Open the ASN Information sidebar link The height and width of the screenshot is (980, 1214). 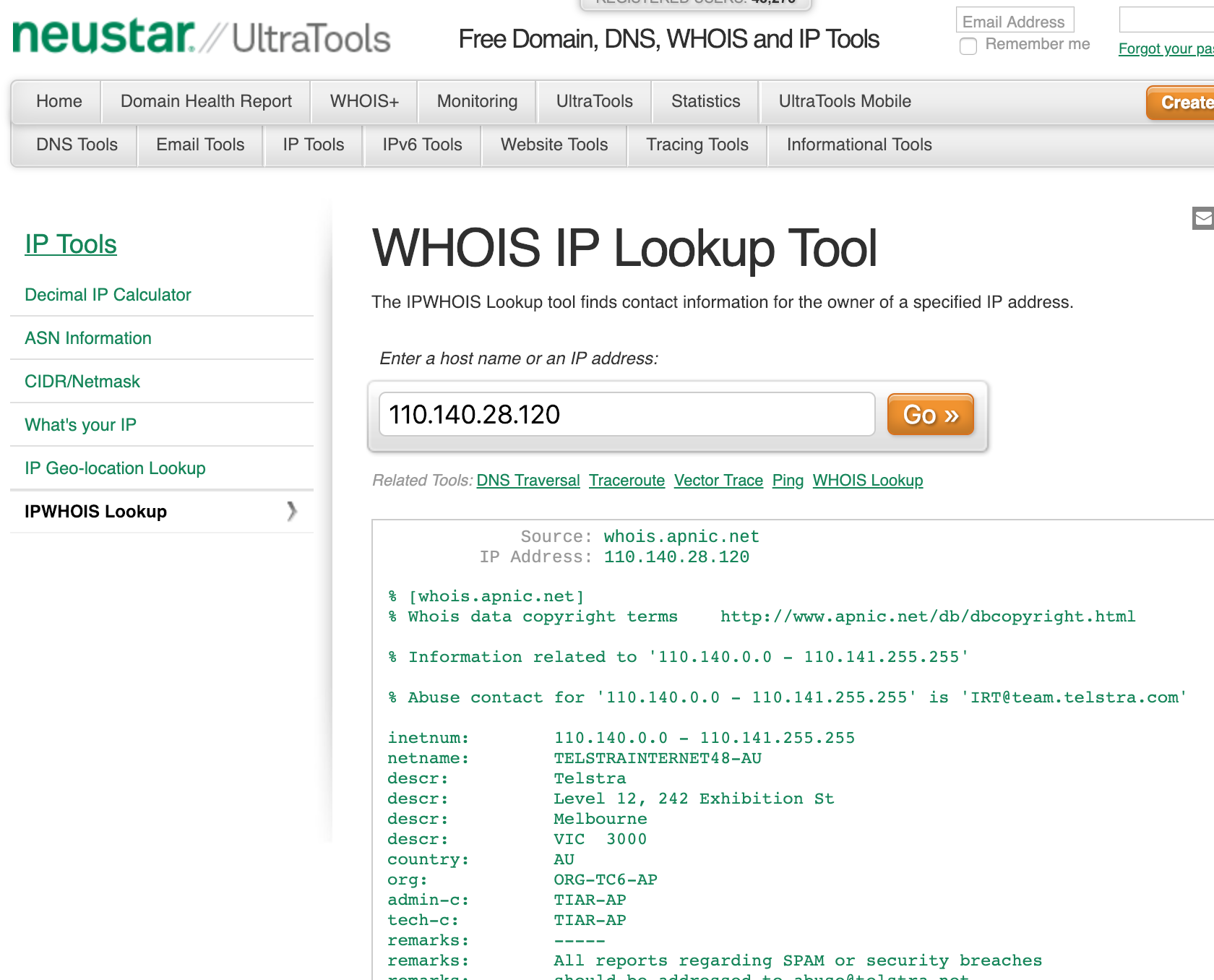point(88,338)
